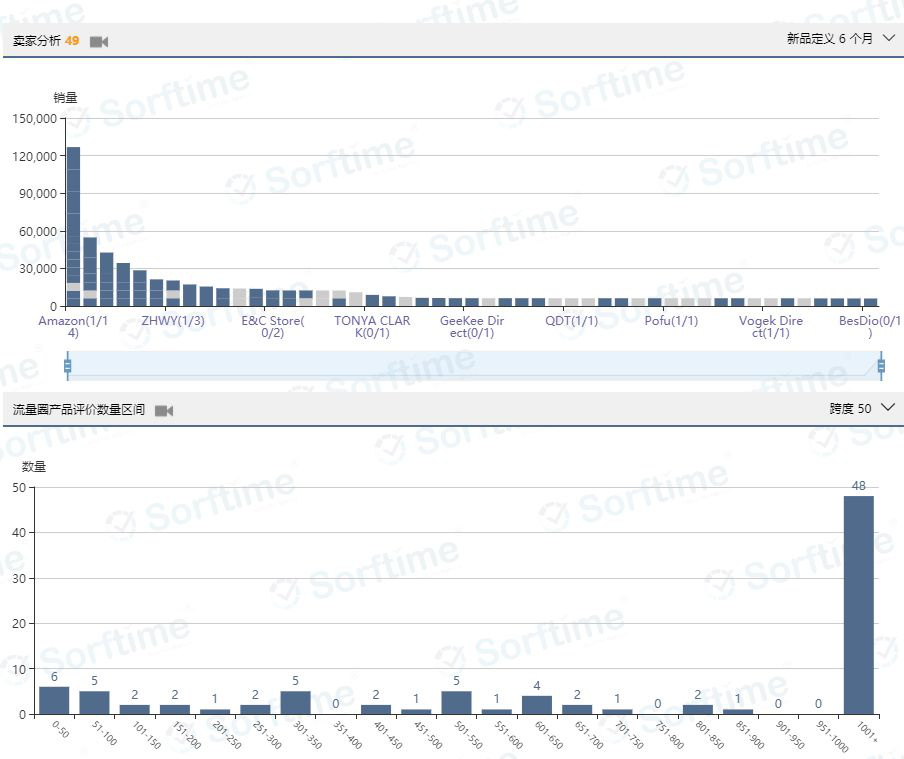Click the 0-50 review bar showing 6
The image size is (904, 759).
[x=54, y=700]
